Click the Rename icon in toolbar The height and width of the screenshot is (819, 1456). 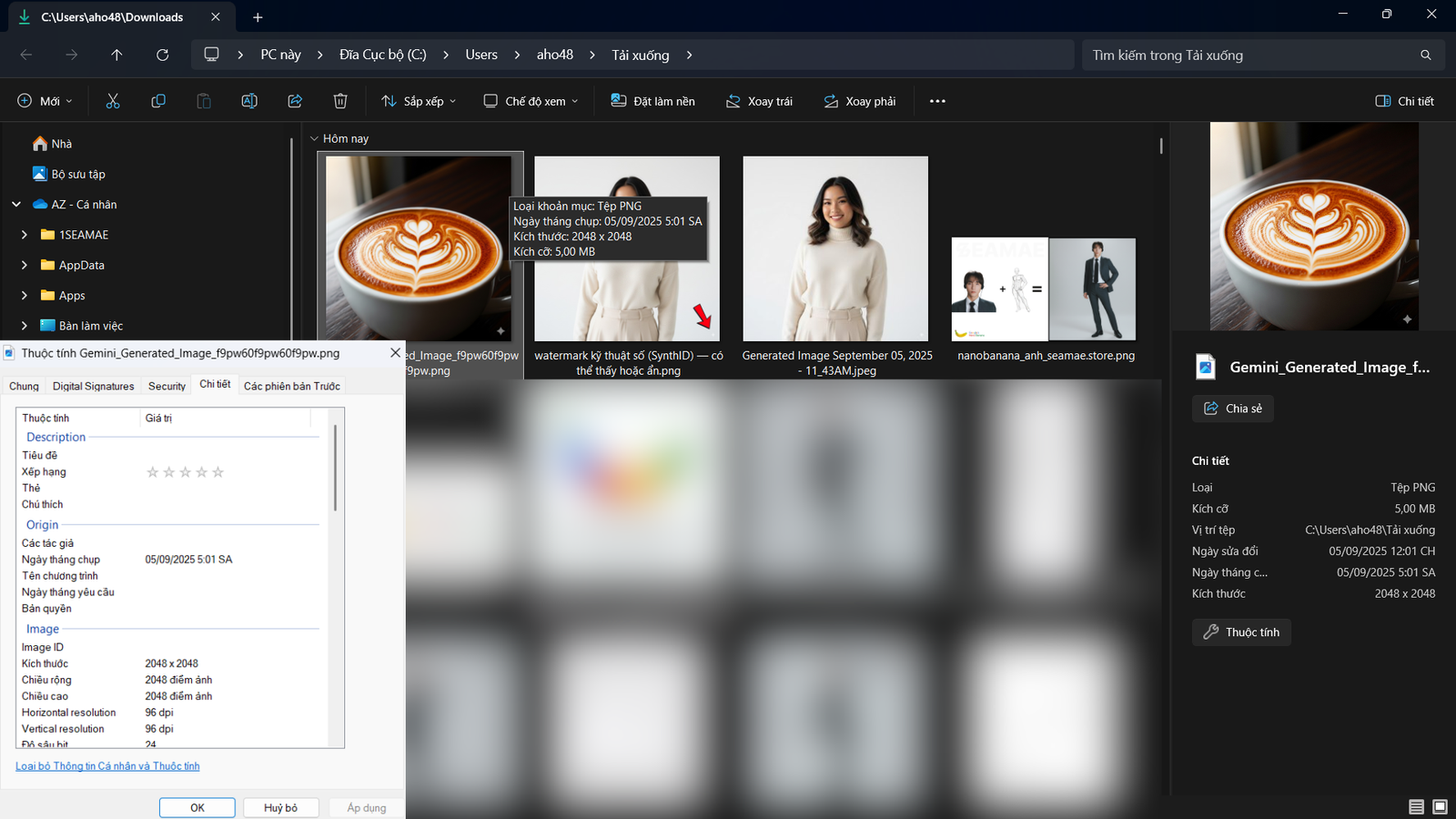(x=249, y=101)
